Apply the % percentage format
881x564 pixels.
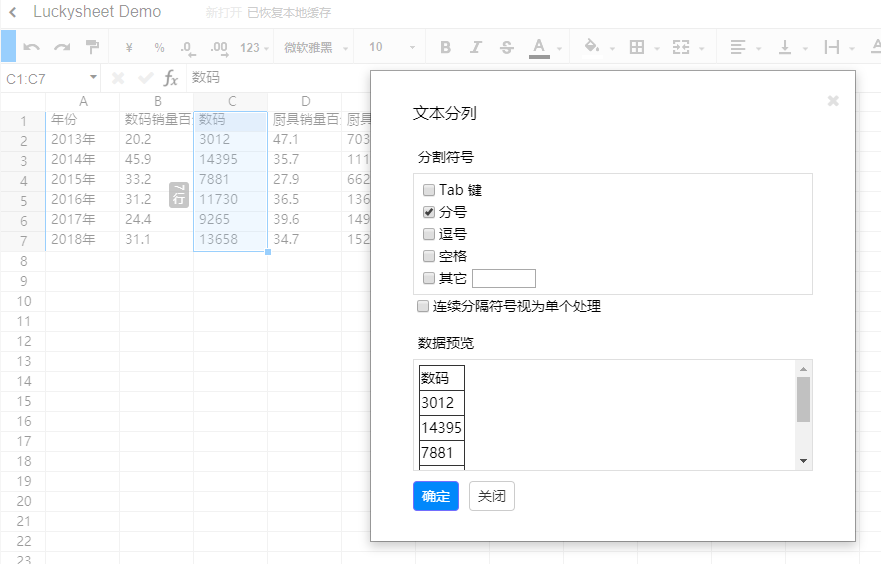click(160, 47)
